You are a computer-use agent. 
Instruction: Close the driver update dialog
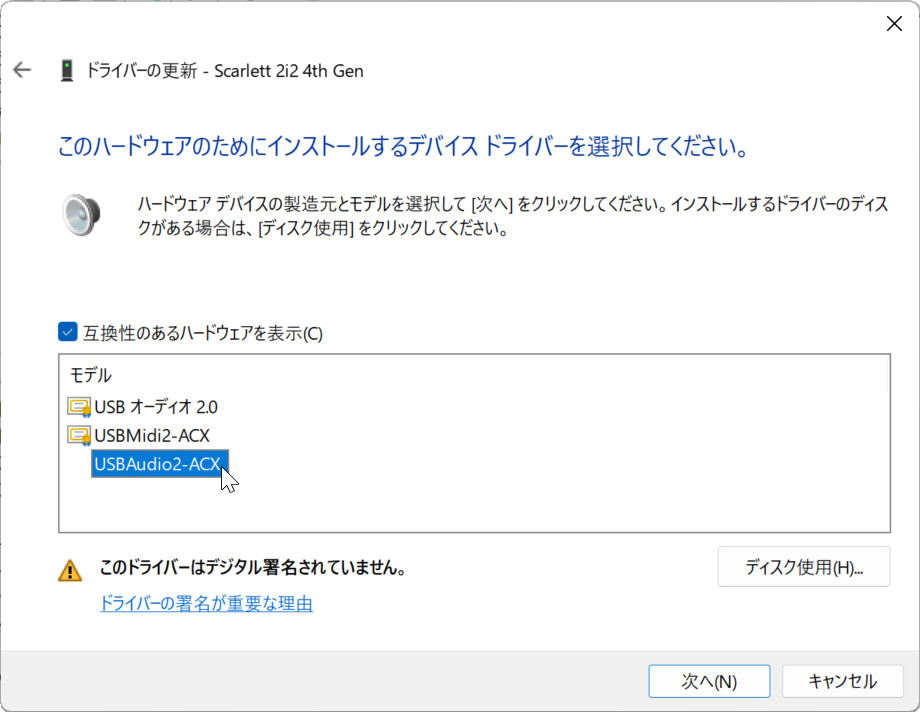coord(894,23)
